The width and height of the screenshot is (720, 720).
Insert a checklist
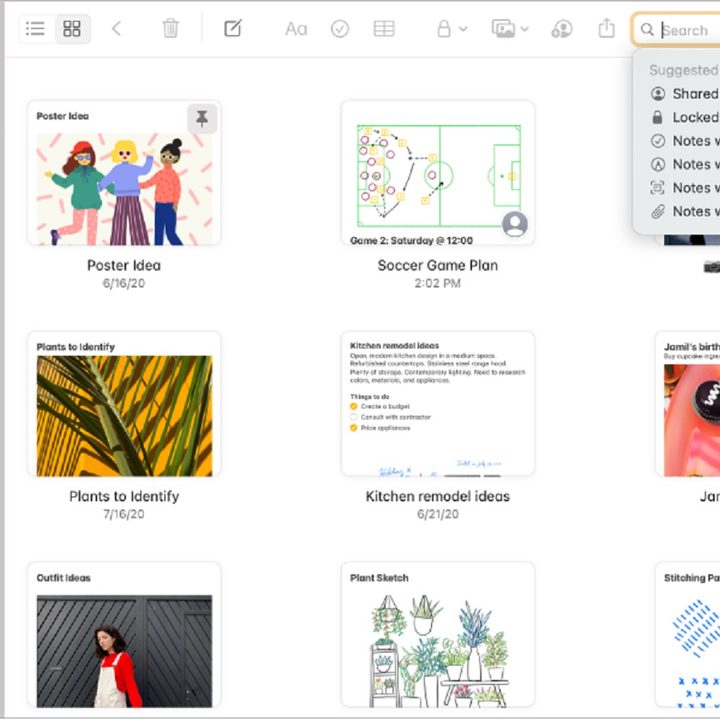click(340, 29)
